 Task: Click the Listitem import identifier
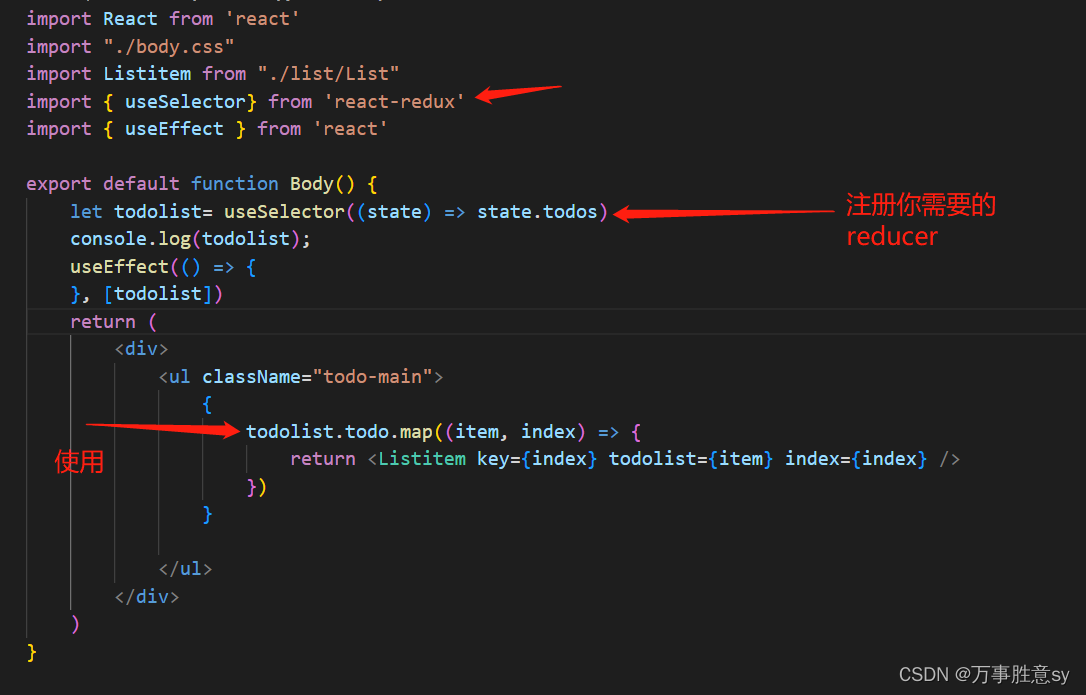(x=147, y=73)
